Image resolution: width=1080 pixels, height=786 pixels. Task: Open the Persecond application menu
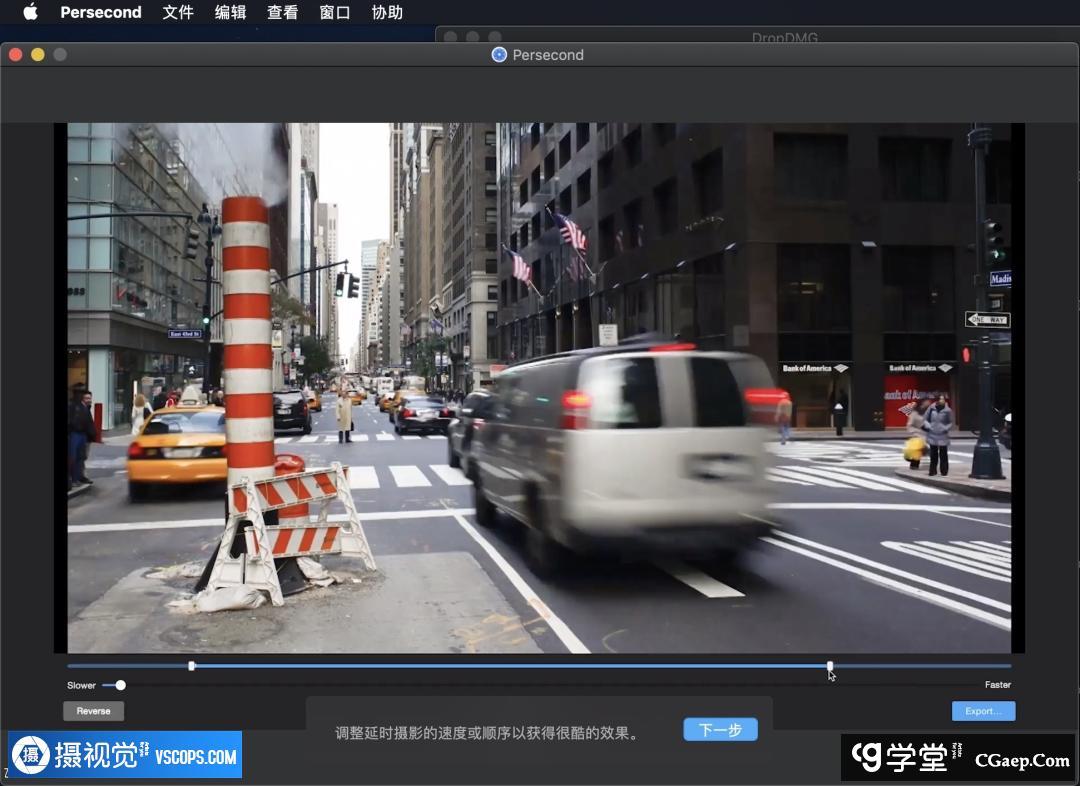point(100,12)
